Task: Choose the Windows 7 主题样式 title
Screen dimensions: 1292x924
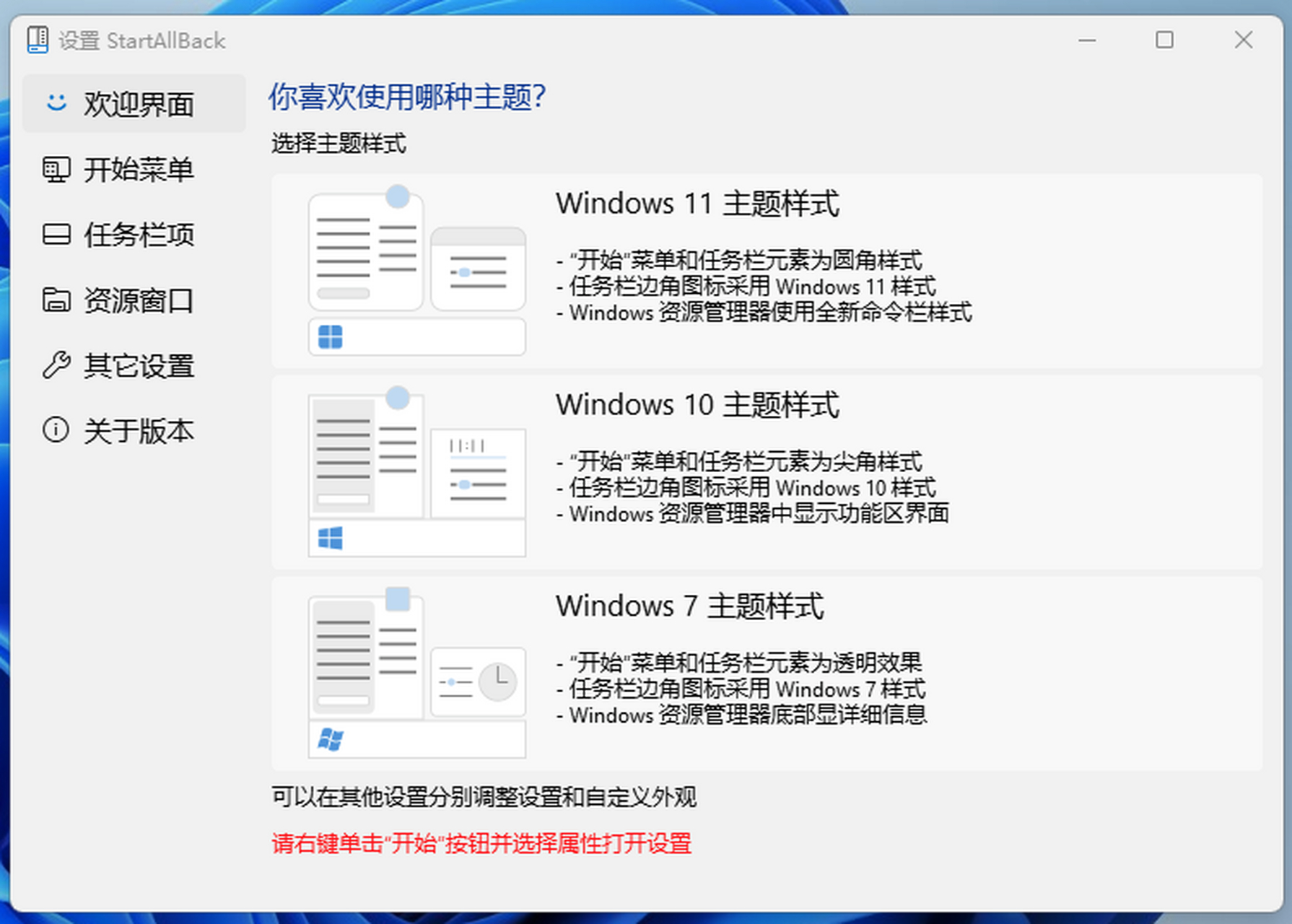Action: (689, 606)
